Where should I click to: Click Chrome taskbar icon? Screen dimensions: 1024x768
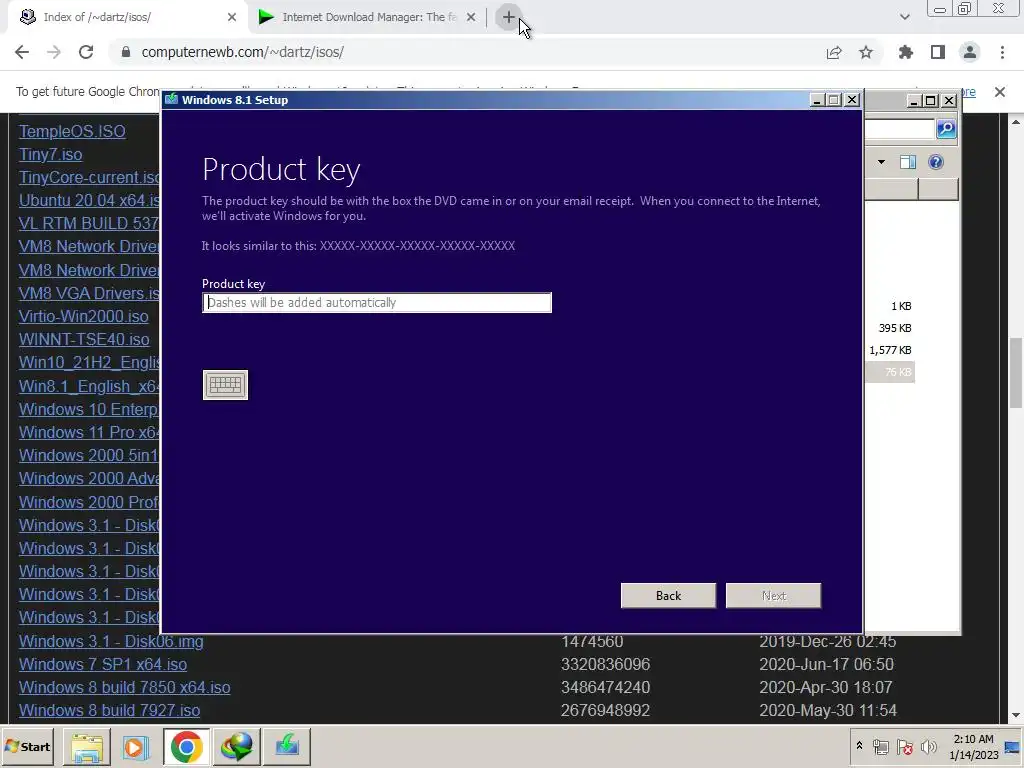point(187,746)
